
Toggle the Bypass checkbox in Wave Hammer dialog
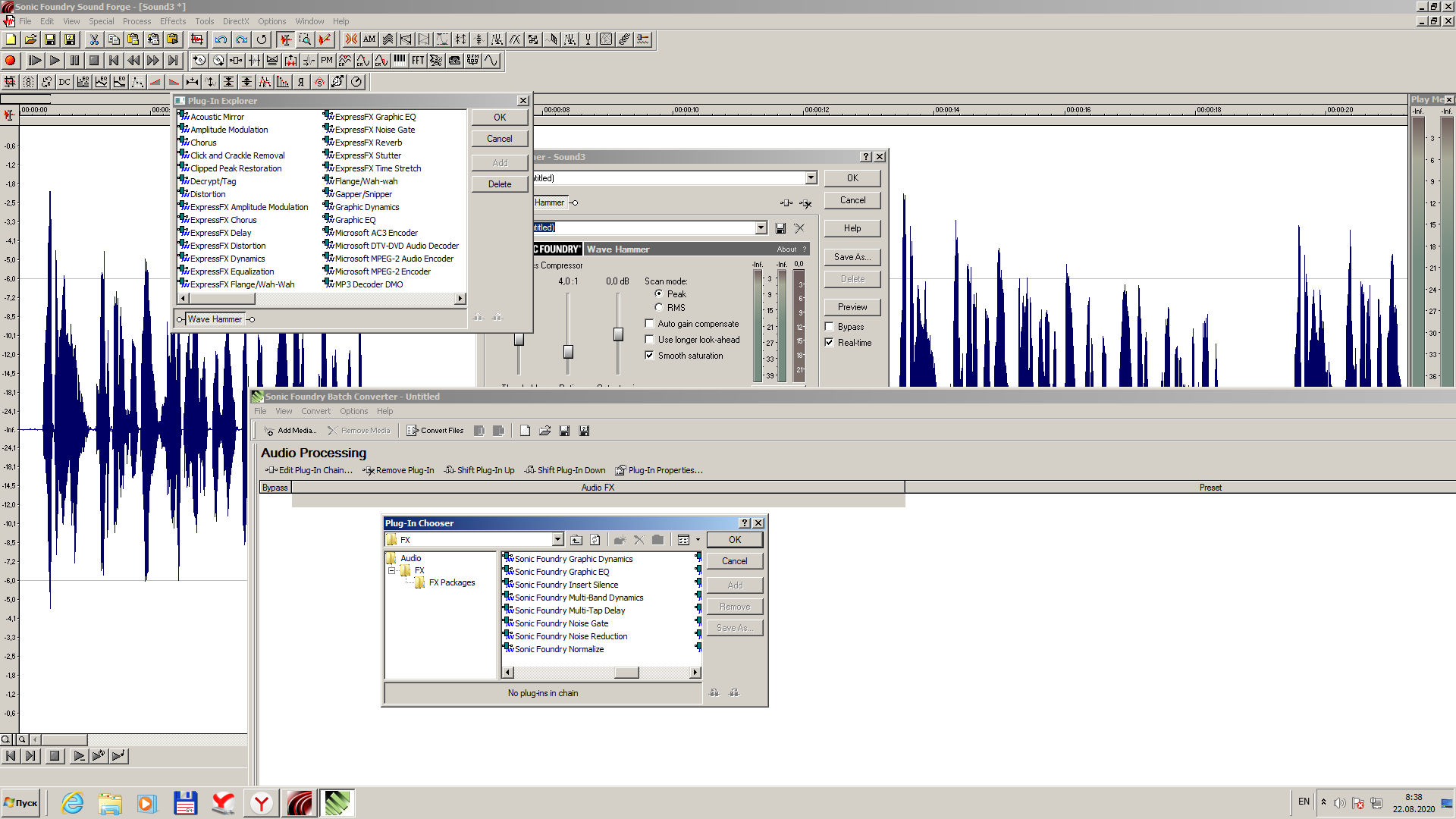tap(830, 327)
